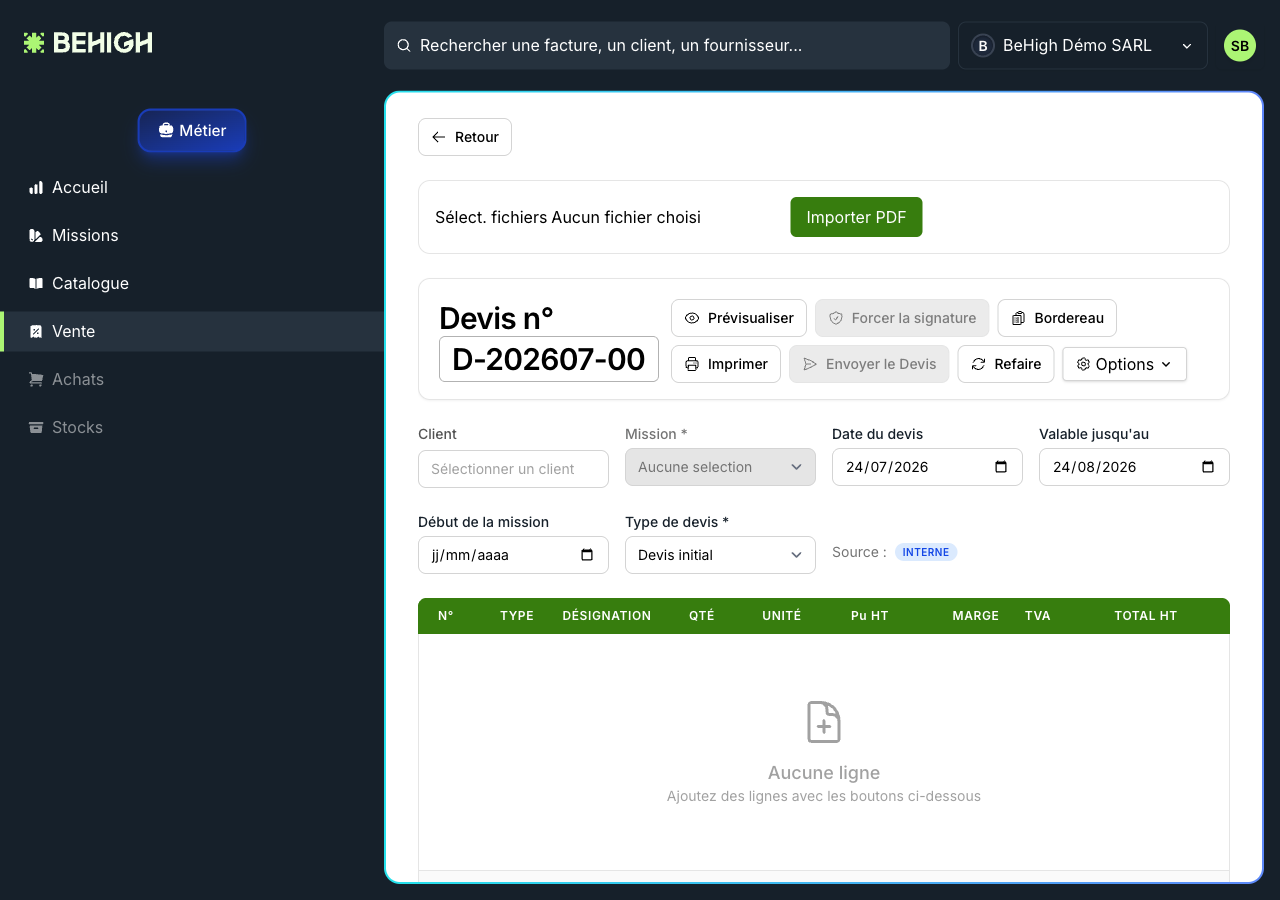The height and width of the screenshot is (900, 1280).
Task: Click the calendar icon in Valable jusqu'au
Action: coord(1208,467)
